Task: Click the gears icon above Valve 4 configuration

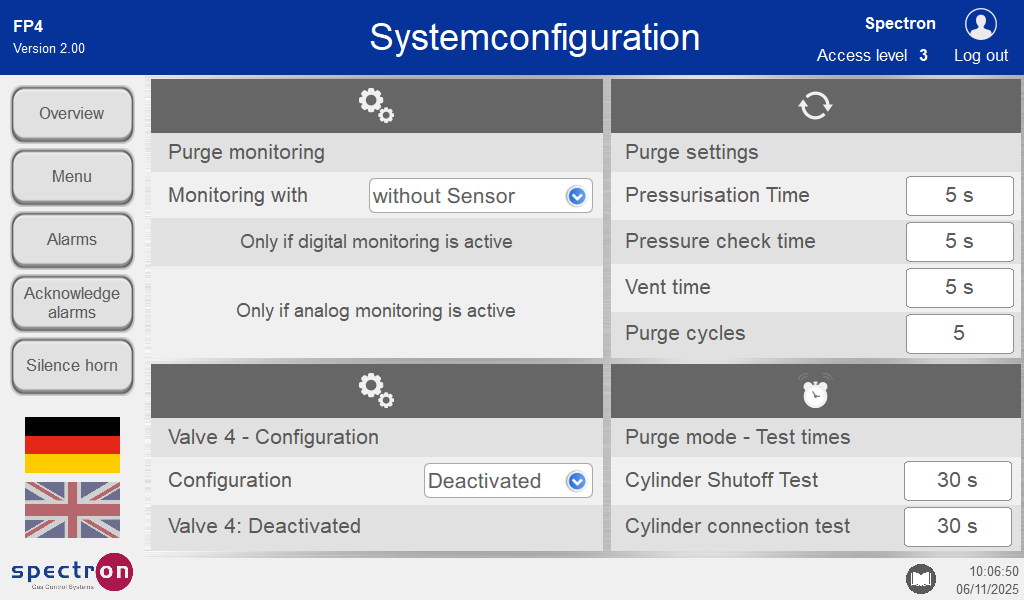Action: (x=376, y=390)
